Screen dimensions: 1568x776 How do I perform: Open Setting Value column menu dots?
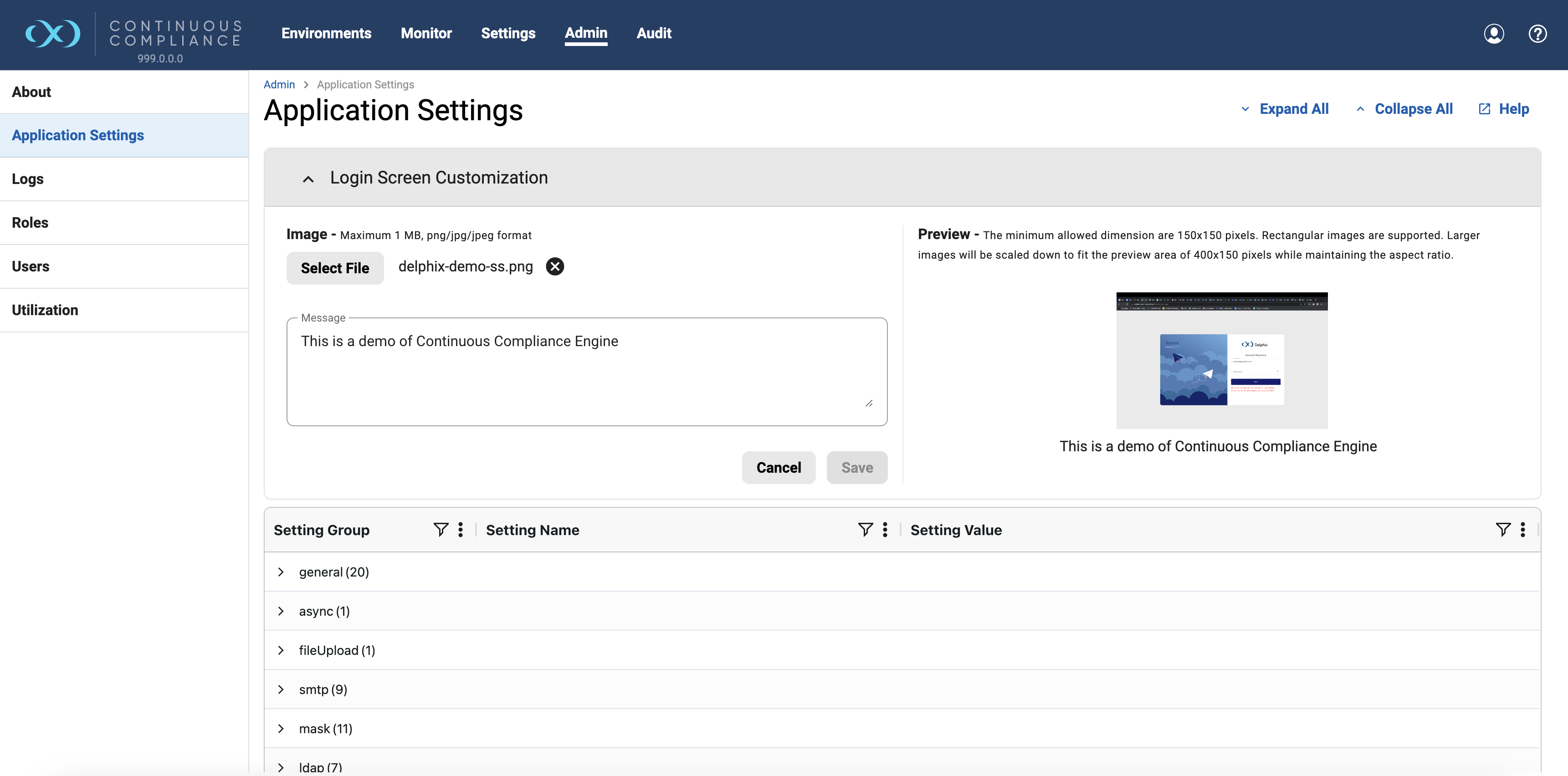pos(1522,530)
